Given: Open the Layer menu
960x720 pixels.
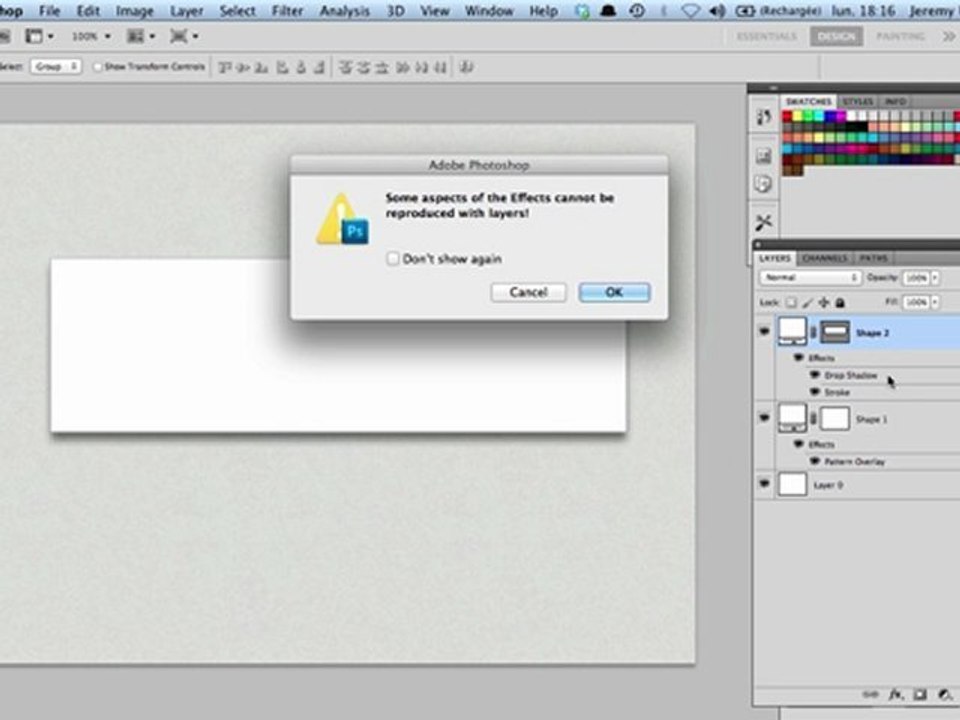Looking at the screenshot, I should tap(187, 11).
